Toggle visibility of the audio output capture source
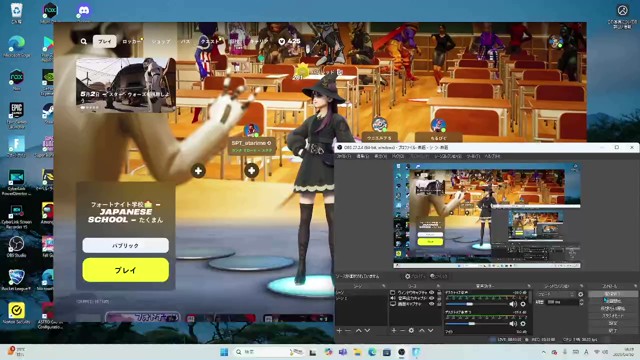The image size is (640, 360). 431,298
